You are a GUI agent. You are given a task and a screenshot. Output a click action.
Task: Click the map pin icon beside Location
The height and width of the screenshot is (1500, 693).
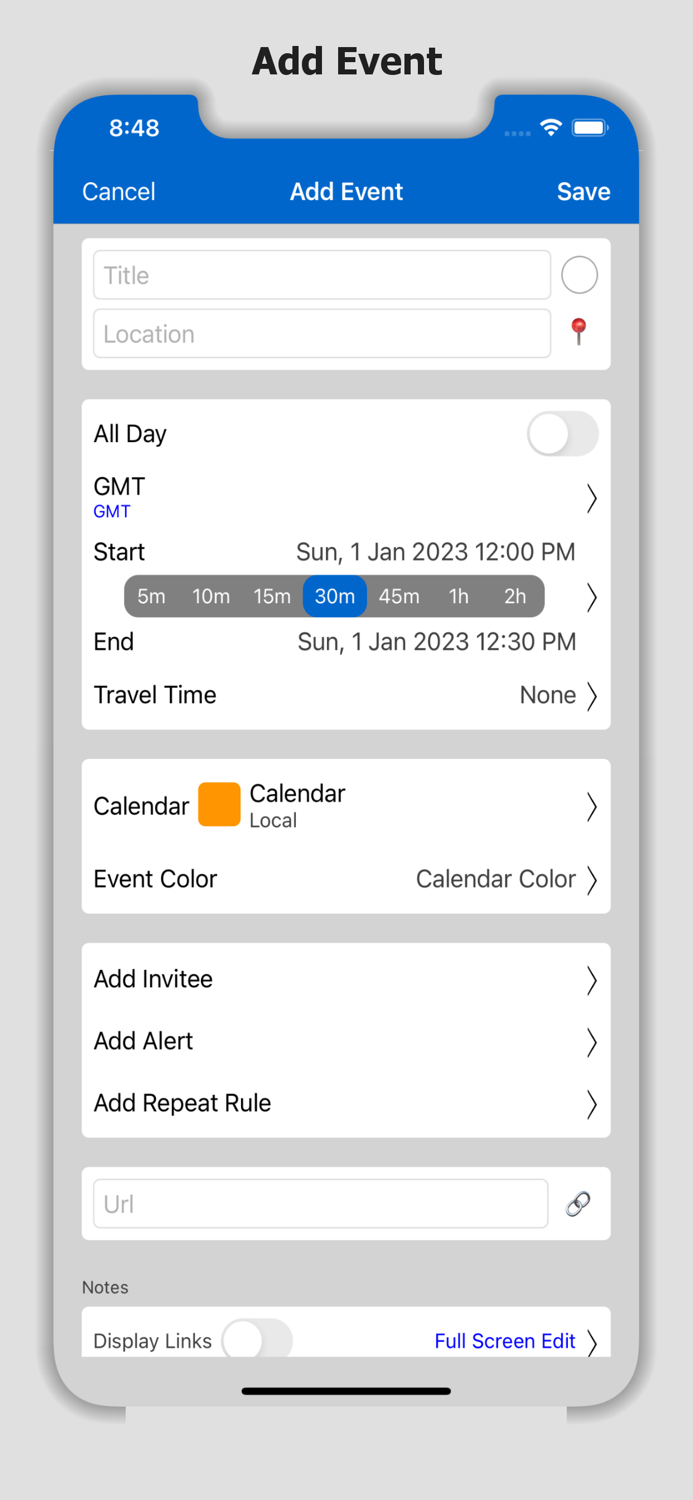579,333
